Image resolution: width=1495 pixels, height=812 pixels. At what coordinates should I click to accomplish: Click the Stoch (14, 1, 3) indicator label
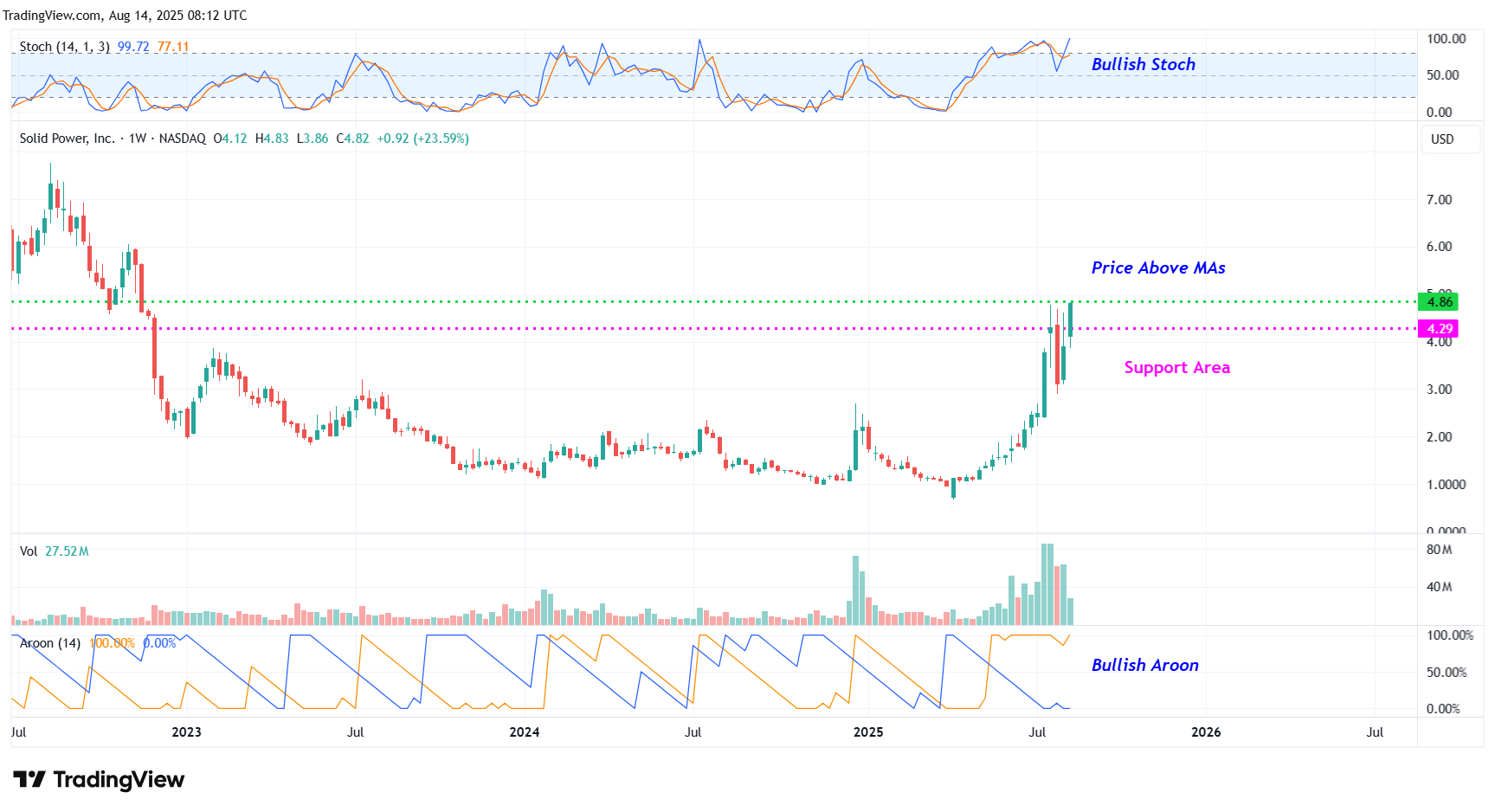click(x=65, y=47)
